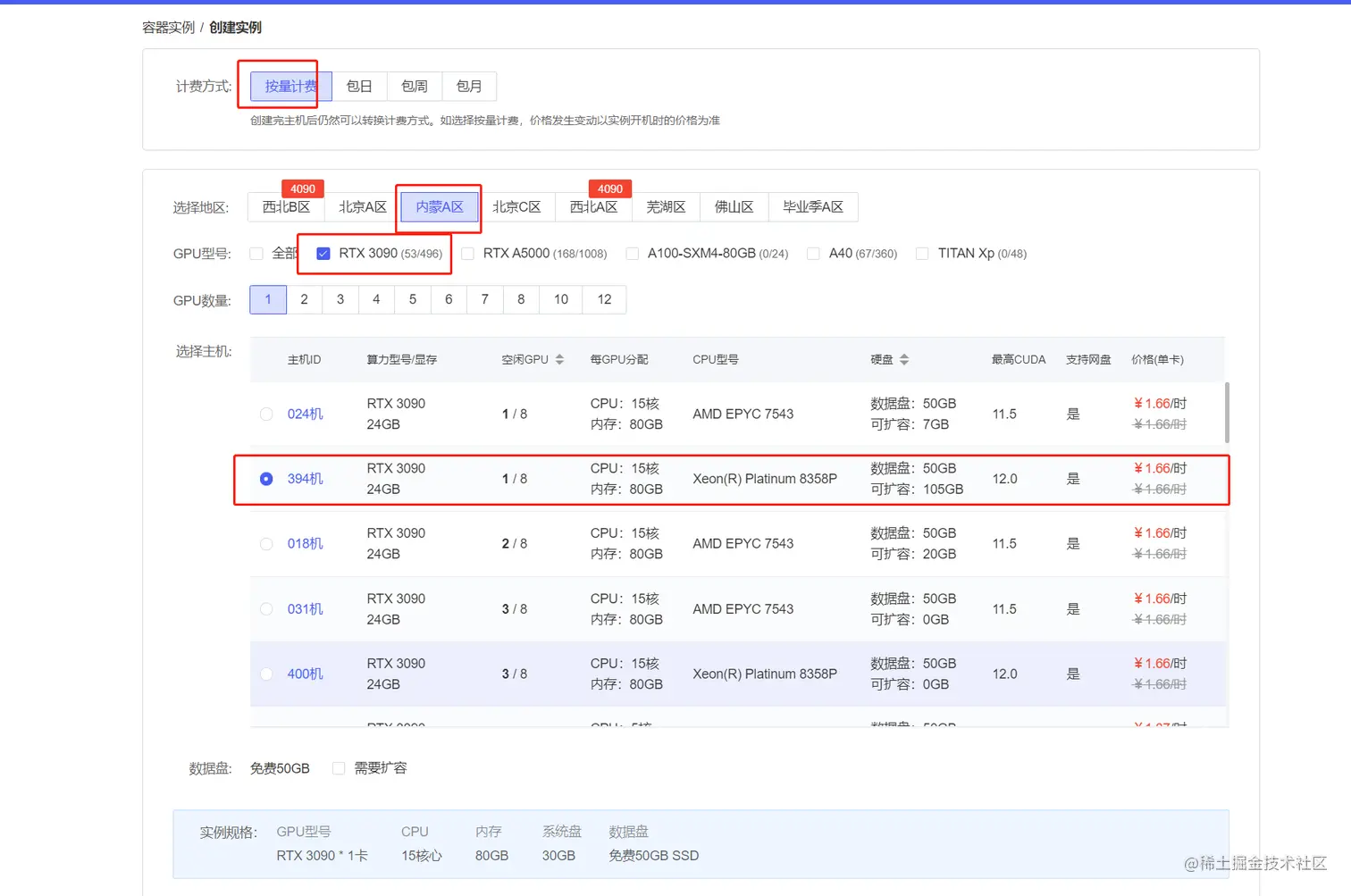
Task: Open the 031机 host link
Action: click(x=305, y=609)
